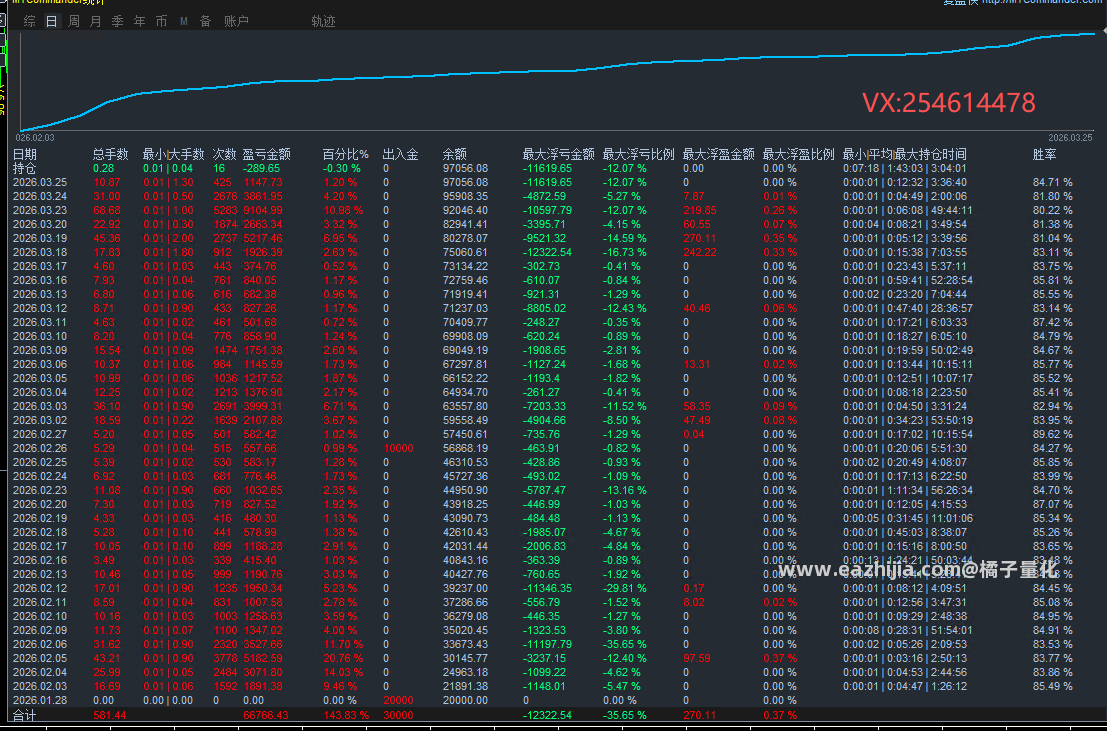Click floating loss ratio -29.81 %
The image size is (1107, 731).
coord(625,588)
